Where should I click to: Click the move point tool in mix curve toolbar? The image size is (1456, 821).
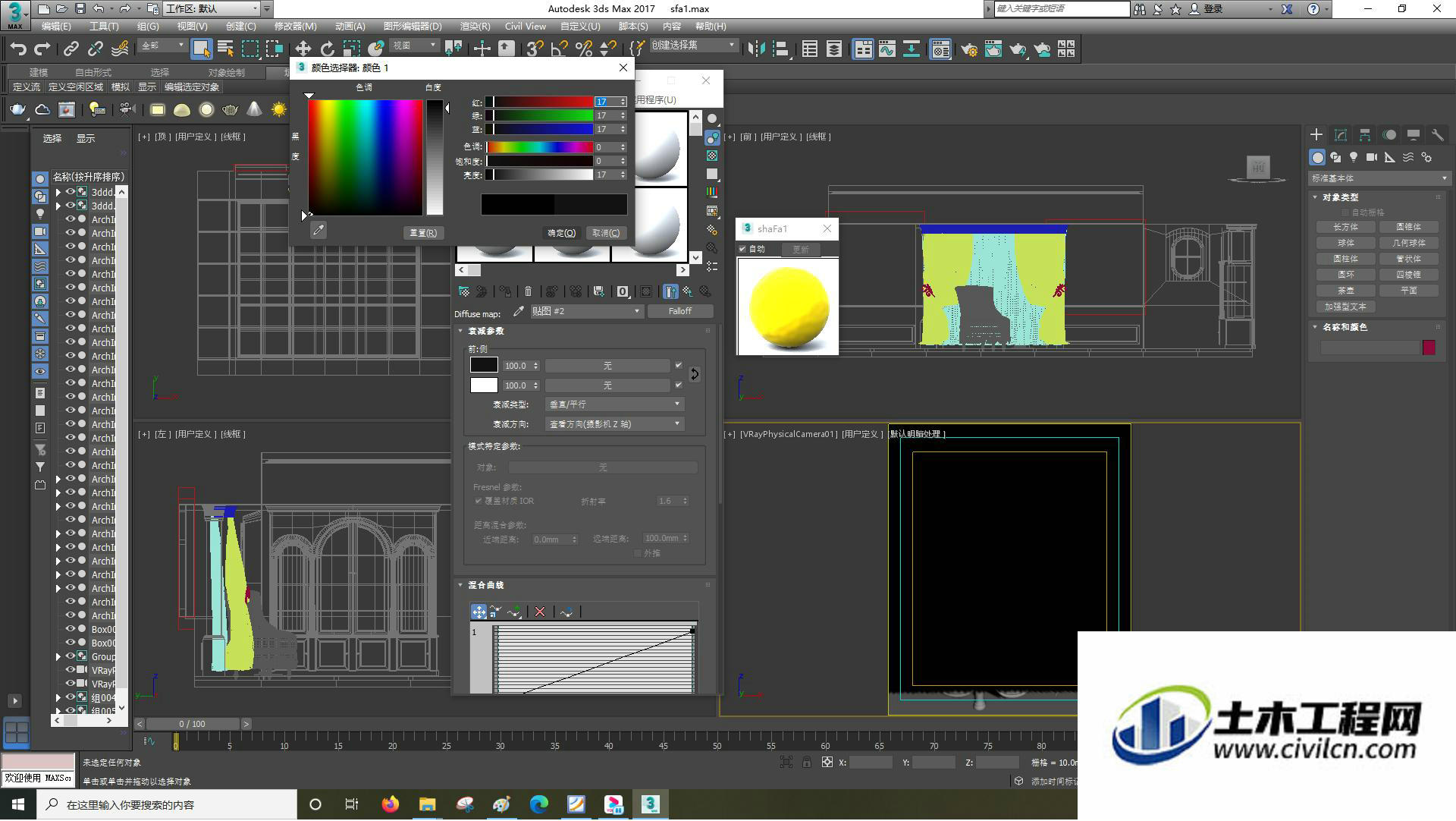(x=479, y=612)
